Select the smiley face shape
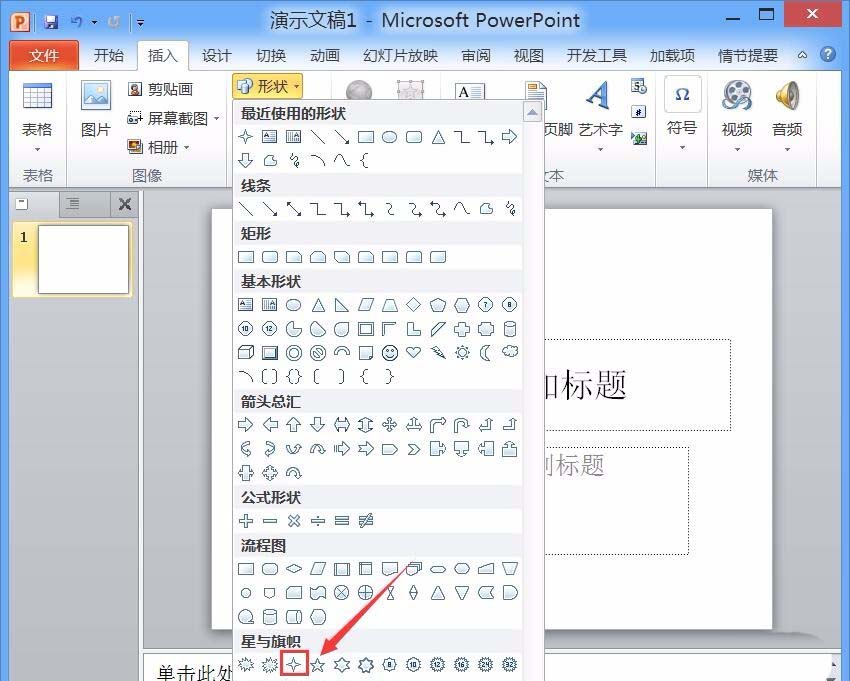Image resolution: width=850 pixels, height=681 pixels. tap(389, 352)
